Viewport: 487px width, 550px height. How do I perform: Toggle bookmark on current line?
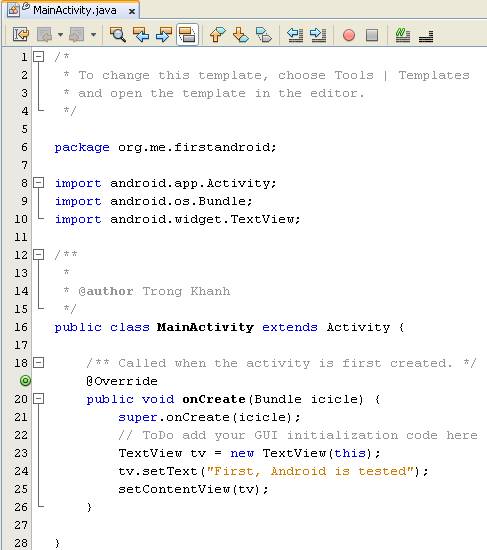pos(264,34)
